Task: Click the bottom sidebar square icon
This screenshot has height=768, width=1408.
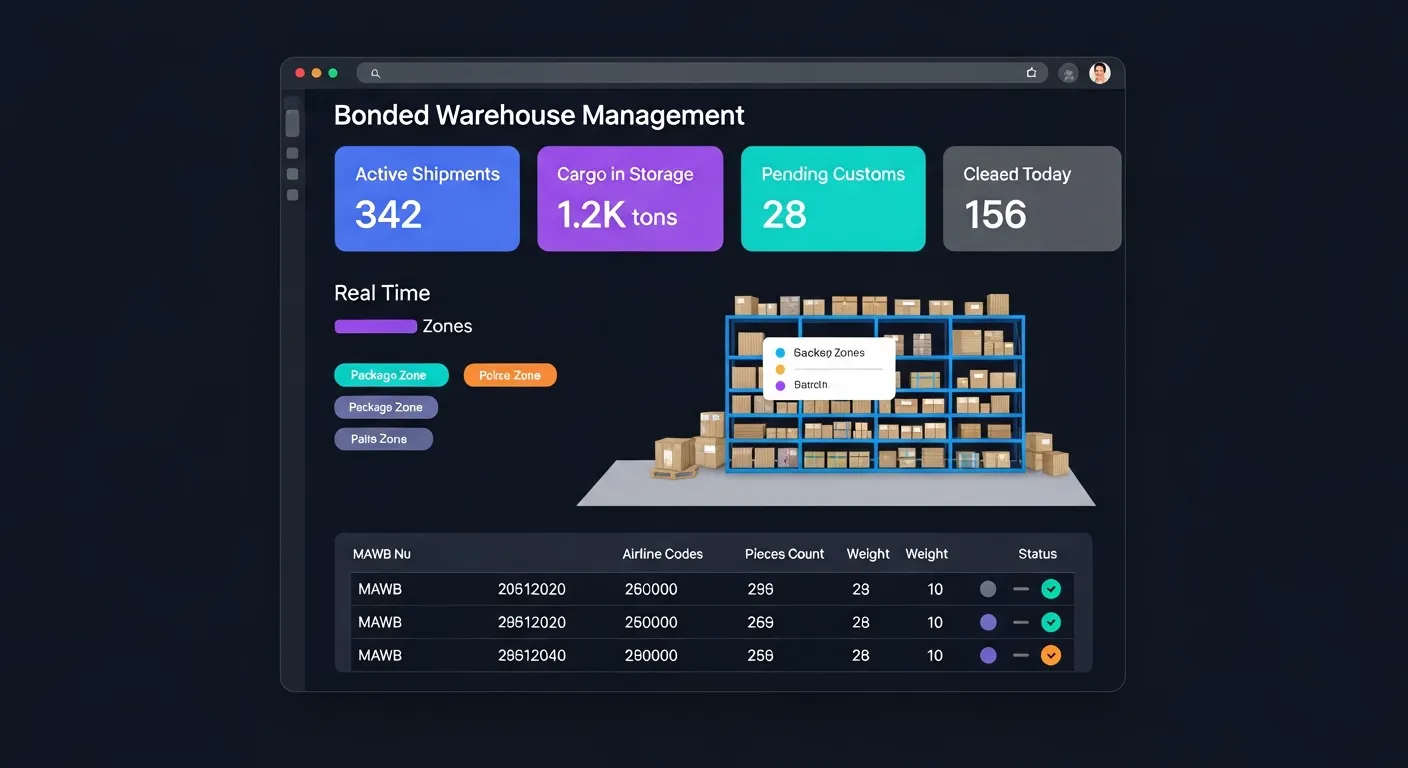Action: (x=292, y=195)
